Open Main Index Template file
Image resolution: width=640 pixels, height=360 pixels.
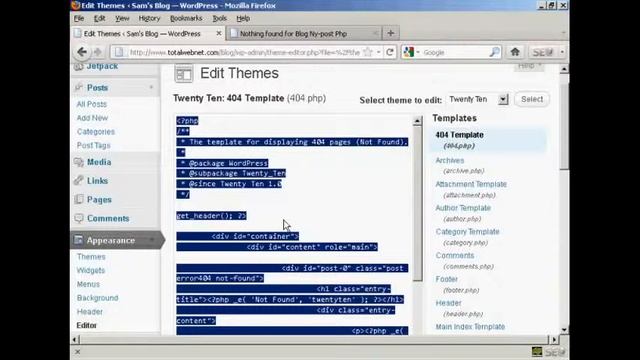click(470, 327)
